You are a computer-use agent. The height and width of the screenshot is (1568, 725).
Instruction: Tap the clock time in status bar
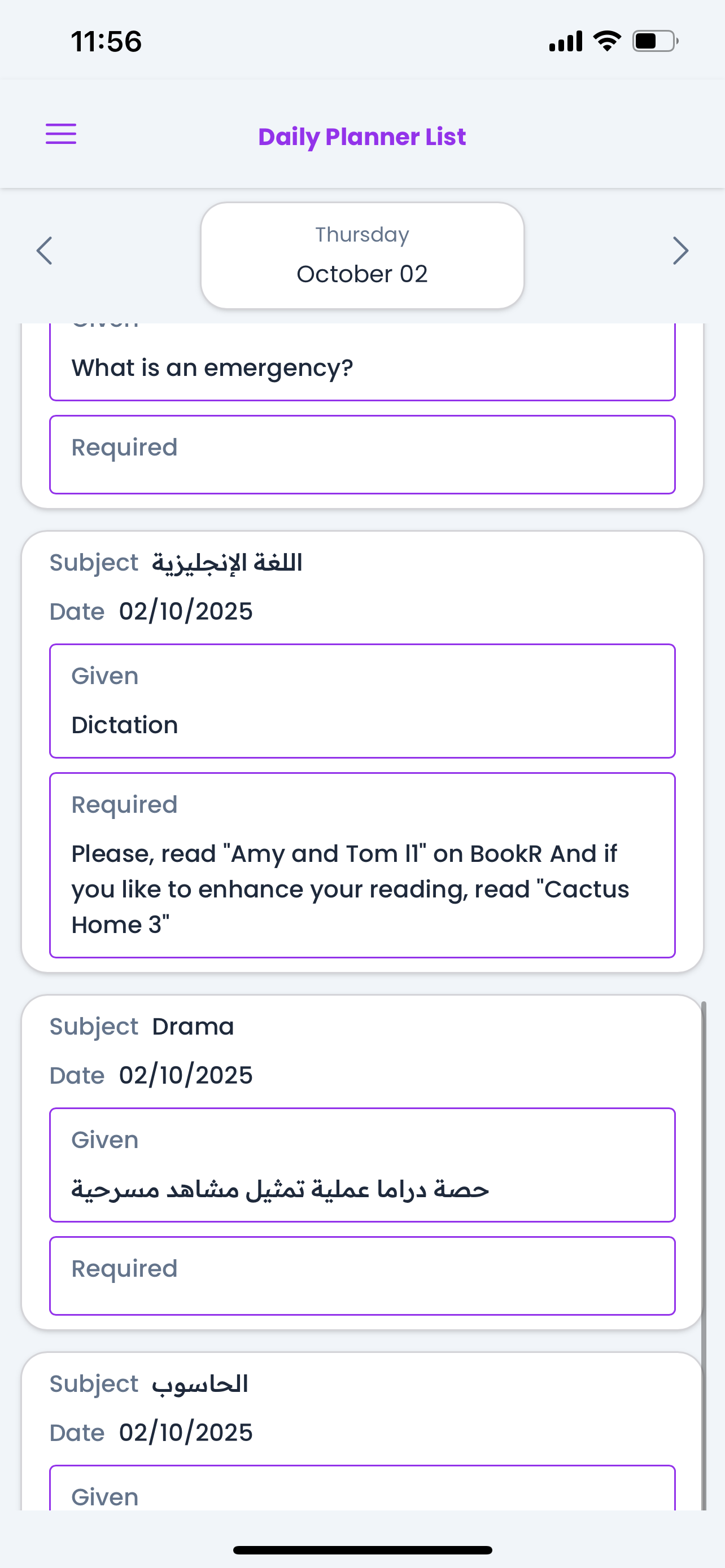[x=107, y=41]
